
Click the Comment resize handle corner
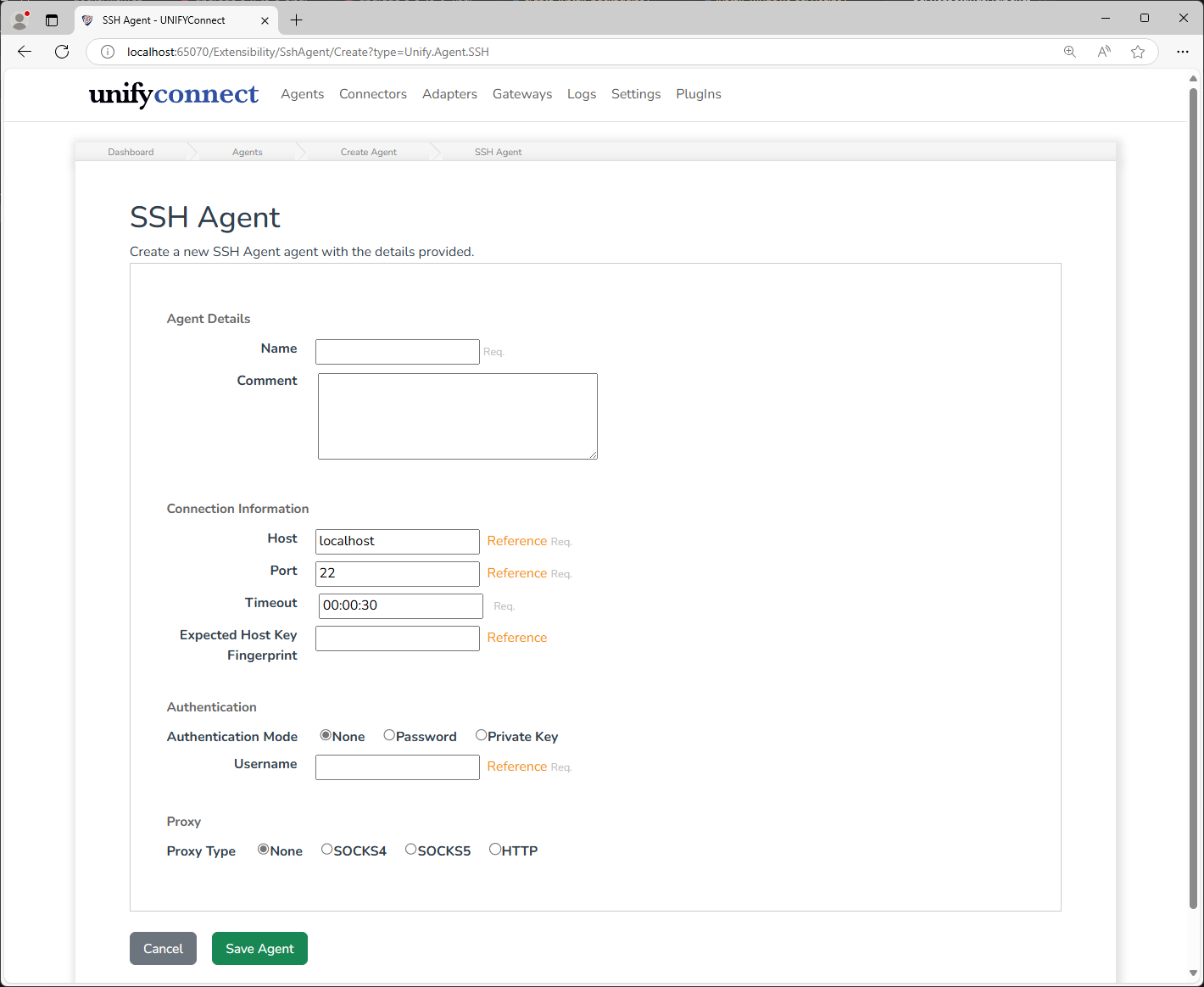[593, 454]
